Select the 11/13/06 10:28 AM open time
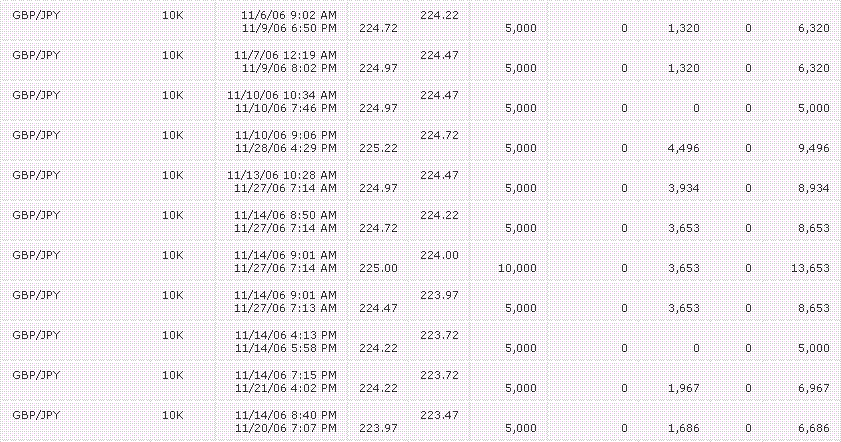Image resolution: width=841 pixels, height=442 pixels. [x=282, y=175]
